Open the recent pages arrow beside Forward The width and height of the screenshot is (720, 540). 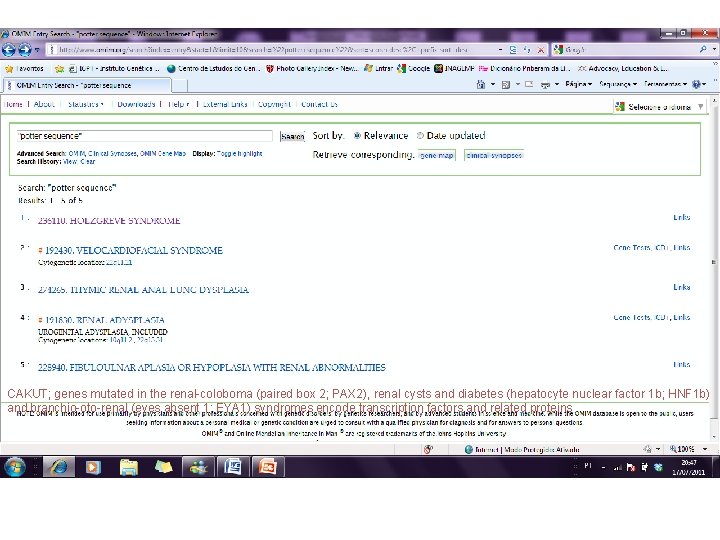point(37,50)
